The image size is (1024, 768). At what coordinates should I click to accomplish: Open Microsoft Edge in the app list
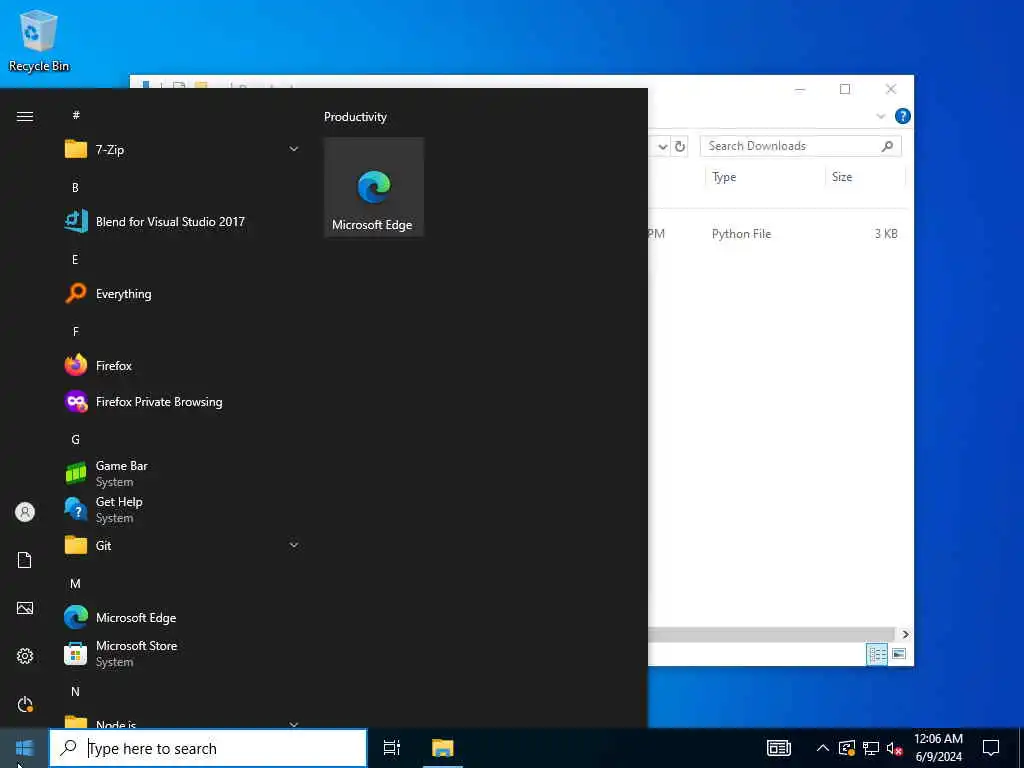click(182, 617)
